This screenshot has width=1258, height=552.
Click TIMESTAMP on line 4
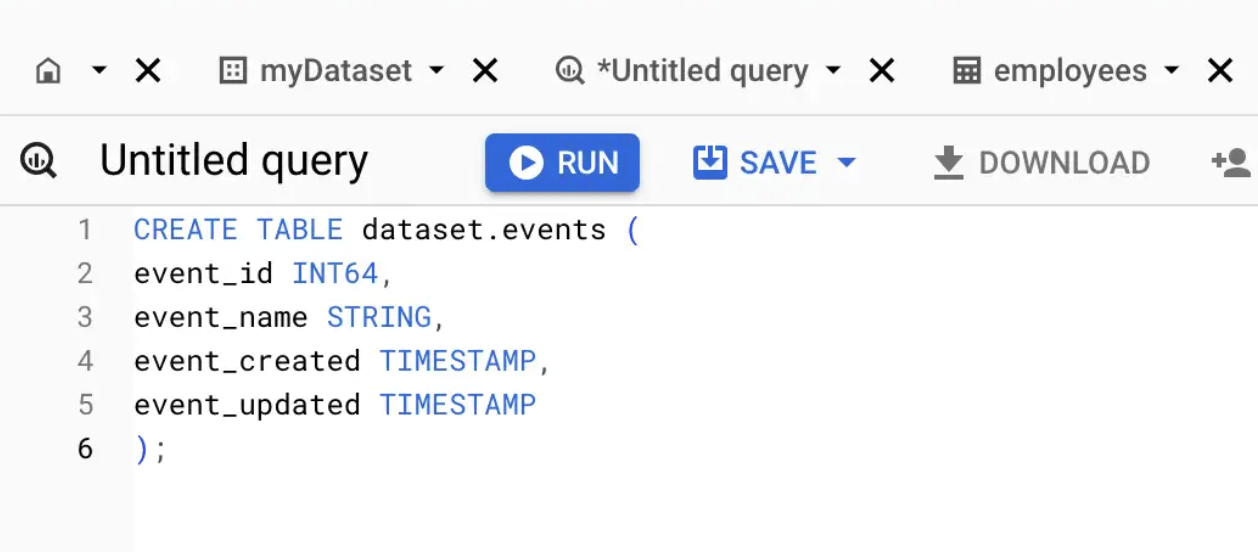coord(458,361)
